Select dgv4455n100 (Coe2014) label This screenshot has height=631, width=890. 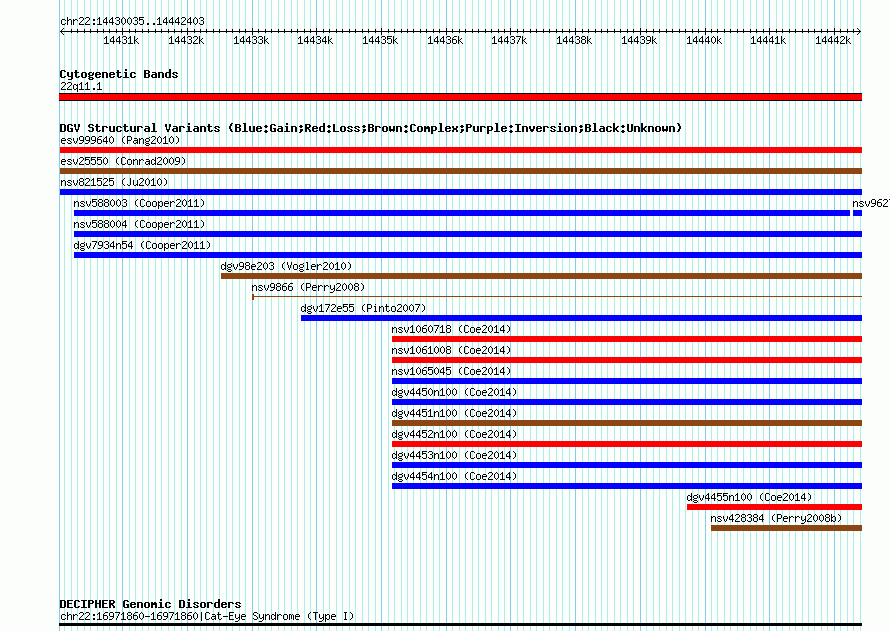[x=749, y=497]
